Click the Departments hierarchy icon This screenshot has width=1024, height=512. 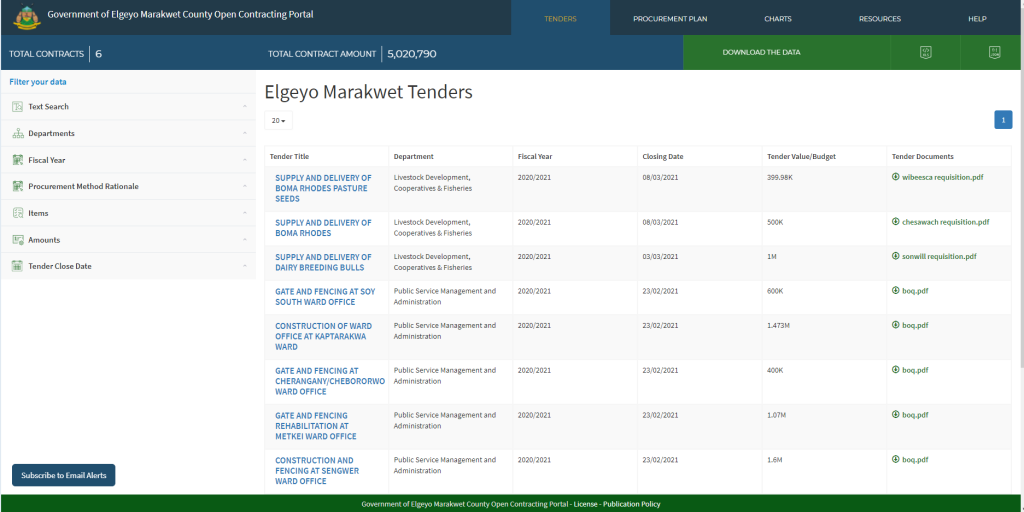click(17, 133)
